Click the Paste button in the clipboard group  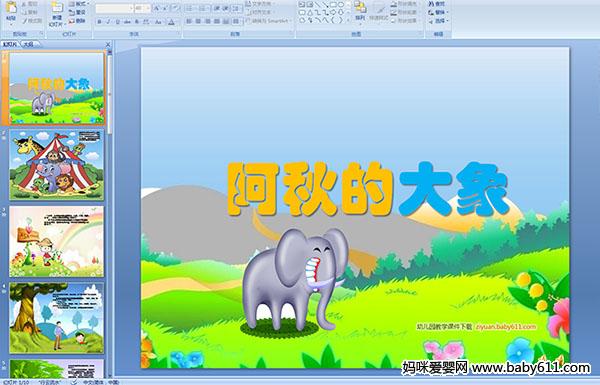(11, 12)
